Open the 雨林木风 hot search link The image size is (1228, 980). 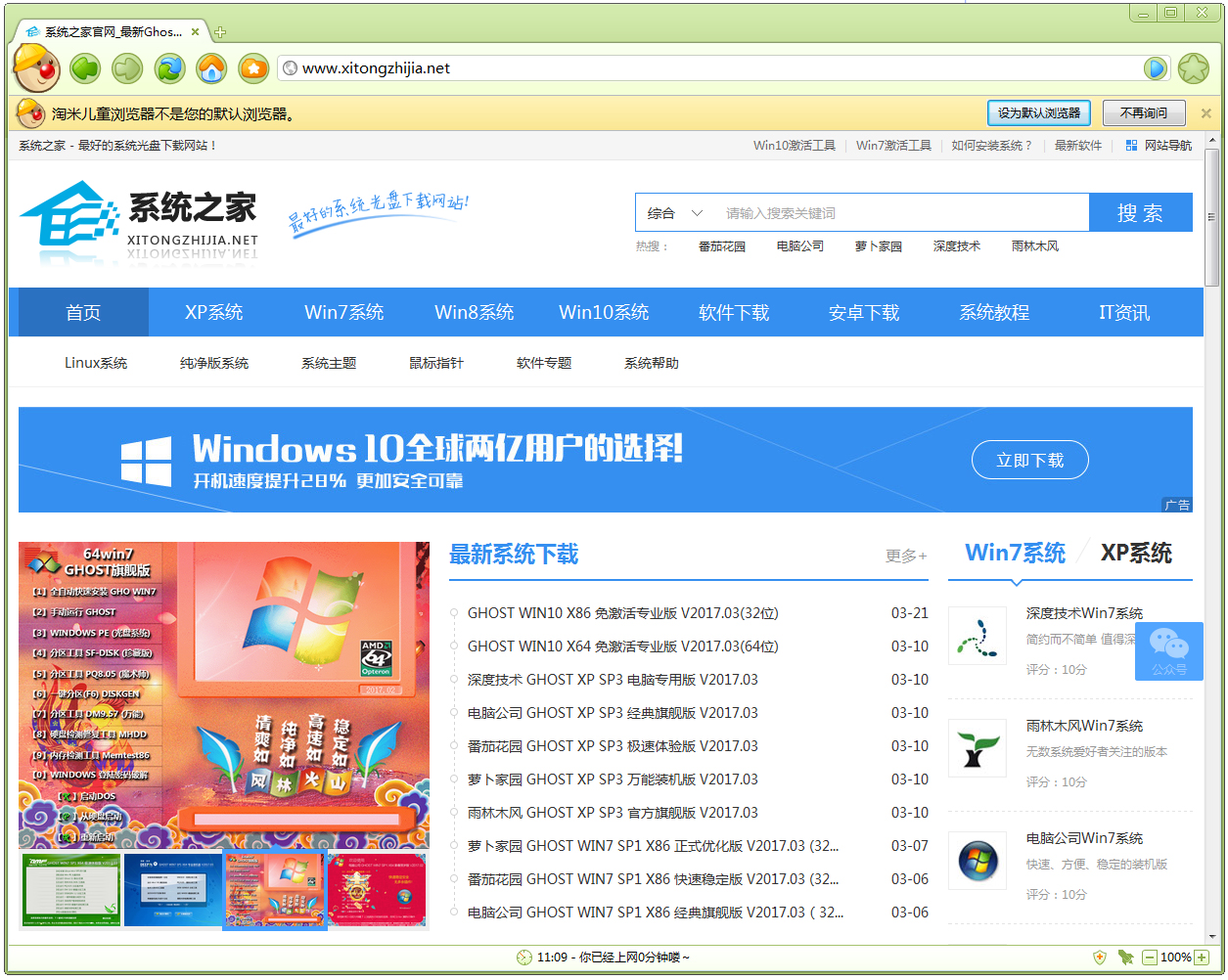coord(1035,245)
